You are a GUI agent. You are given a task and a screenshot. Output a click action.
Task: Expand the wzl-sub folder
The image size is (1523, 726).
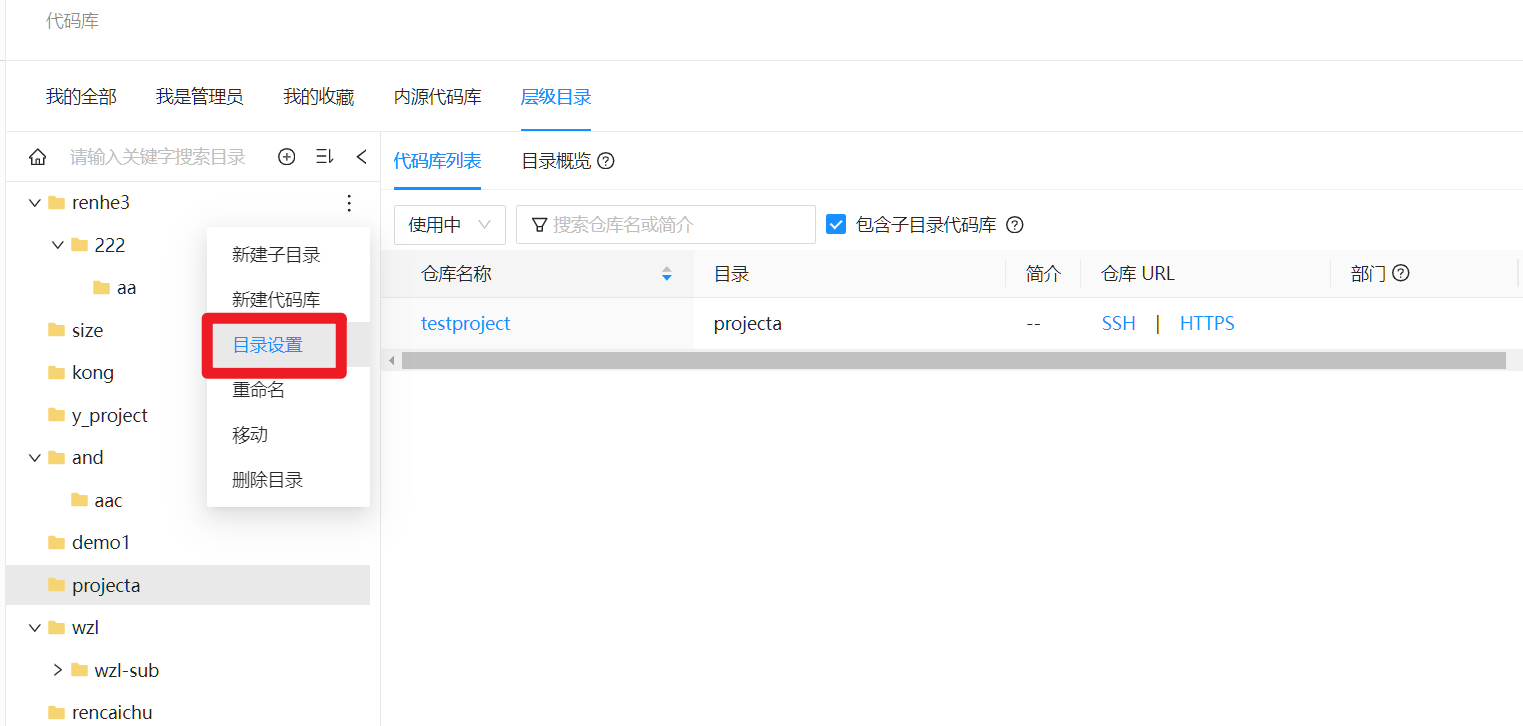tap(58, 670)
